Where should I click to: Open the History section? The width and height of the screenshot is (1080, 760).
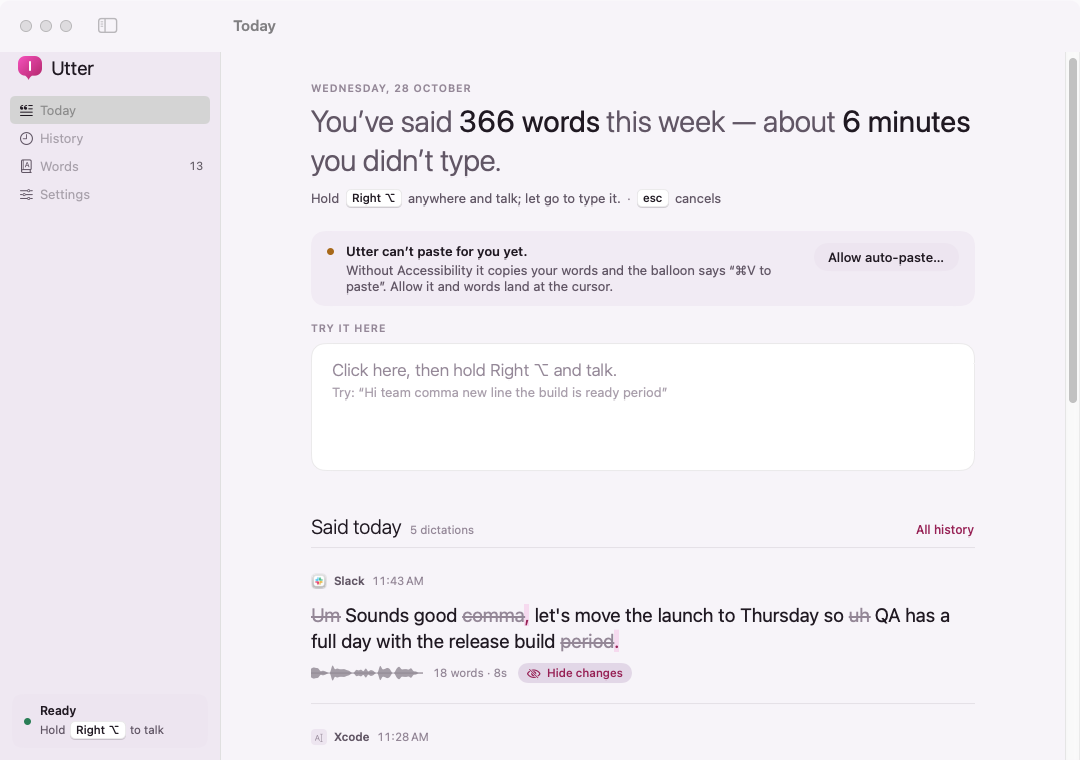point(110,138)
